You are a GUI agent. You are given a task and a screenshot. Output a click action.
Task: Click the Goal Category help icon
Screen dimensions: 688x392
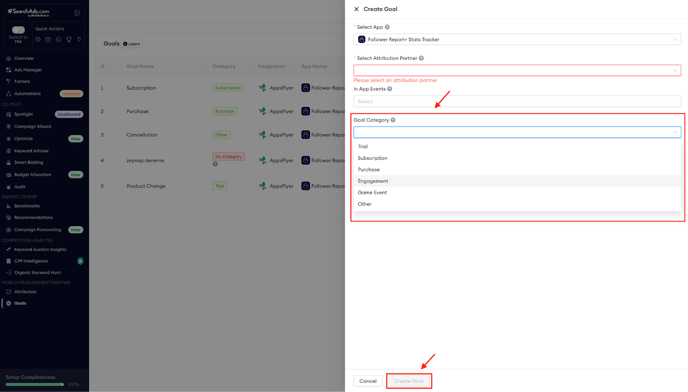click(393, 120)
